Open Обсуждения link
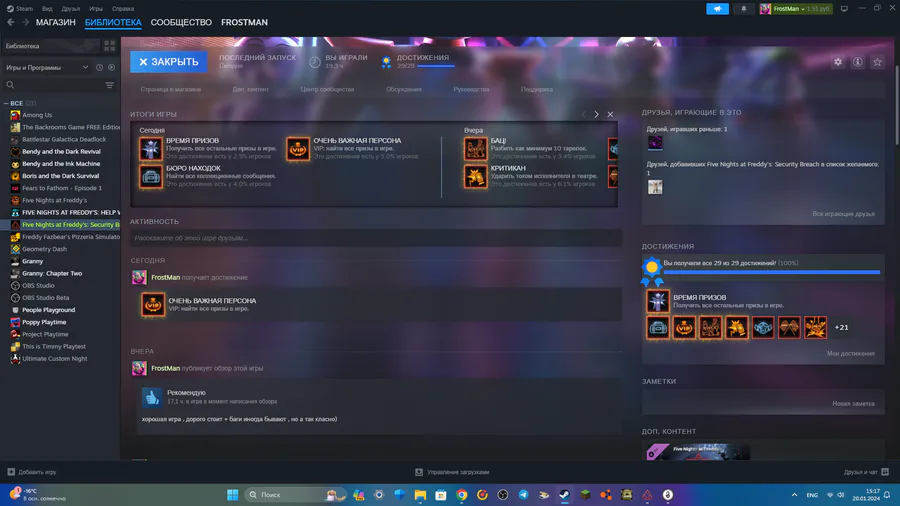This screenshot has height=506, width=900. tap(404, 89)
